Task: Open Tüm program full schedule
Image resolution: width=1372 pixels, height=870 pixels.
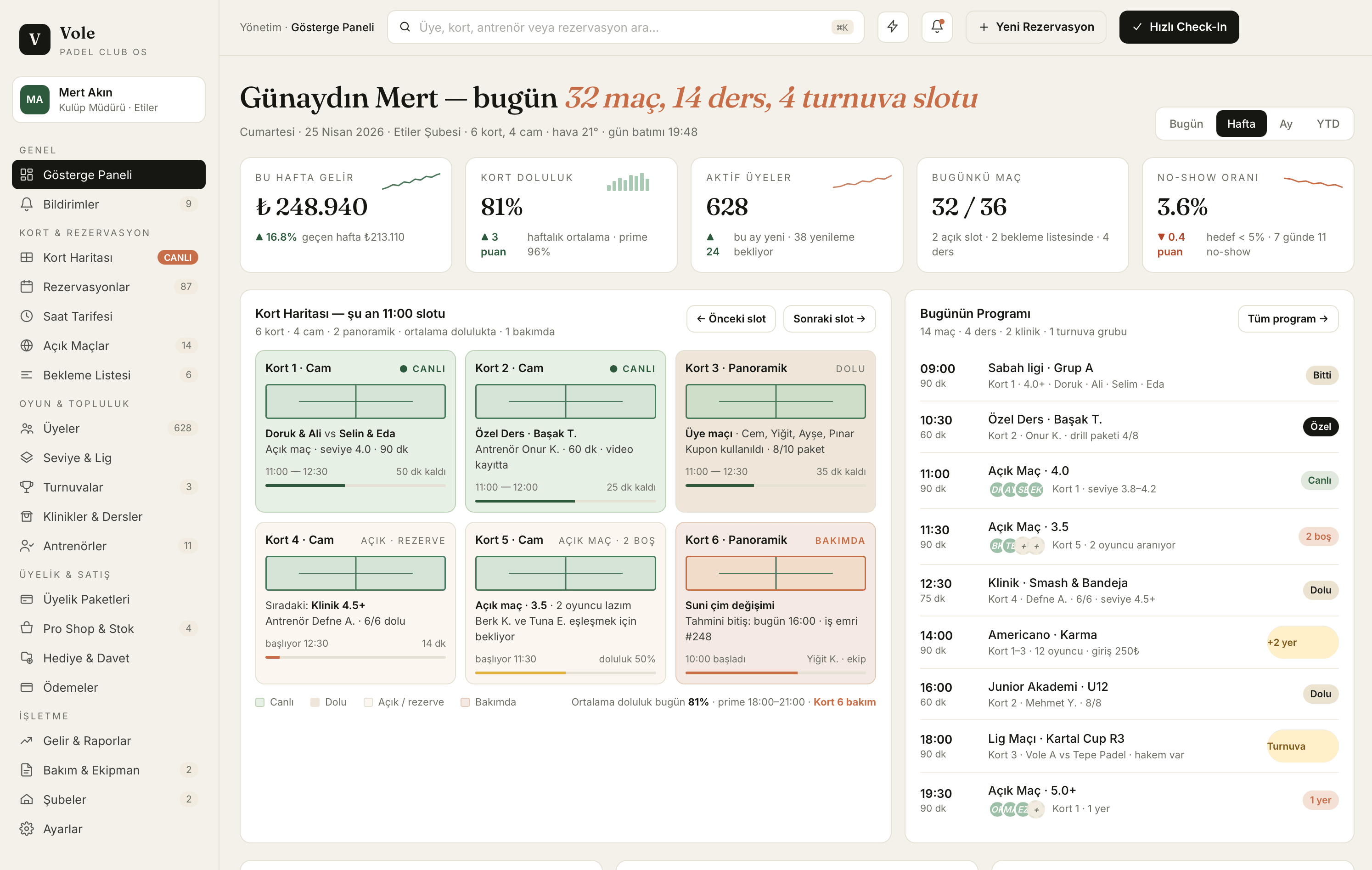Action: (x=1287, y=319)
